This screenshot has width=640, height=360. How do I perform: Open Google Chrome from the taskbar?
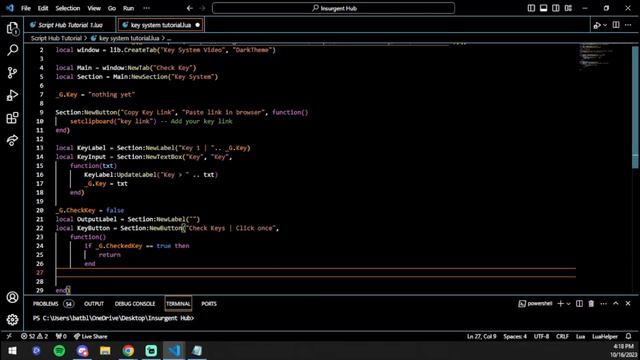(128, 351)
